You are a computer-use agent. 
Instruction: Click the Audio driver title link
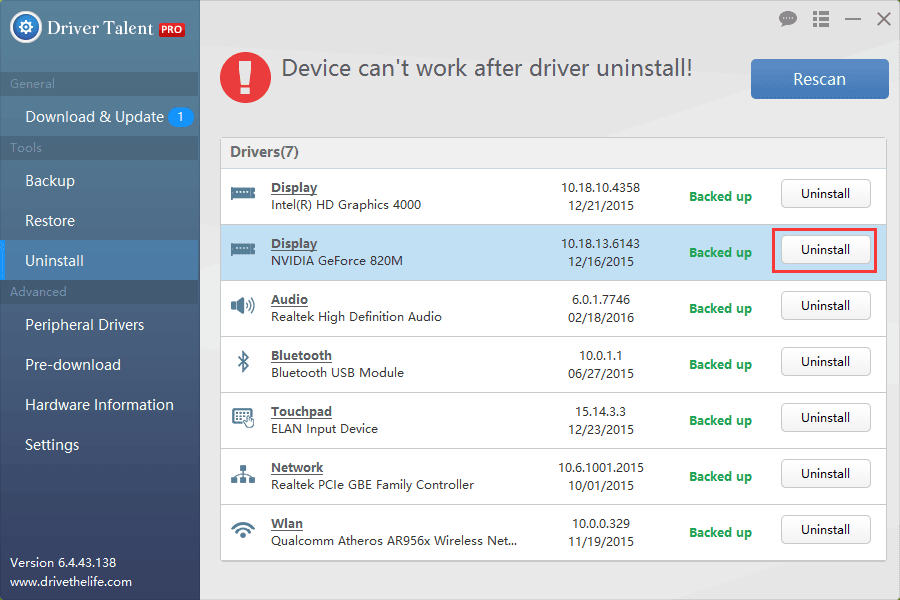click(x=289, y=300)
